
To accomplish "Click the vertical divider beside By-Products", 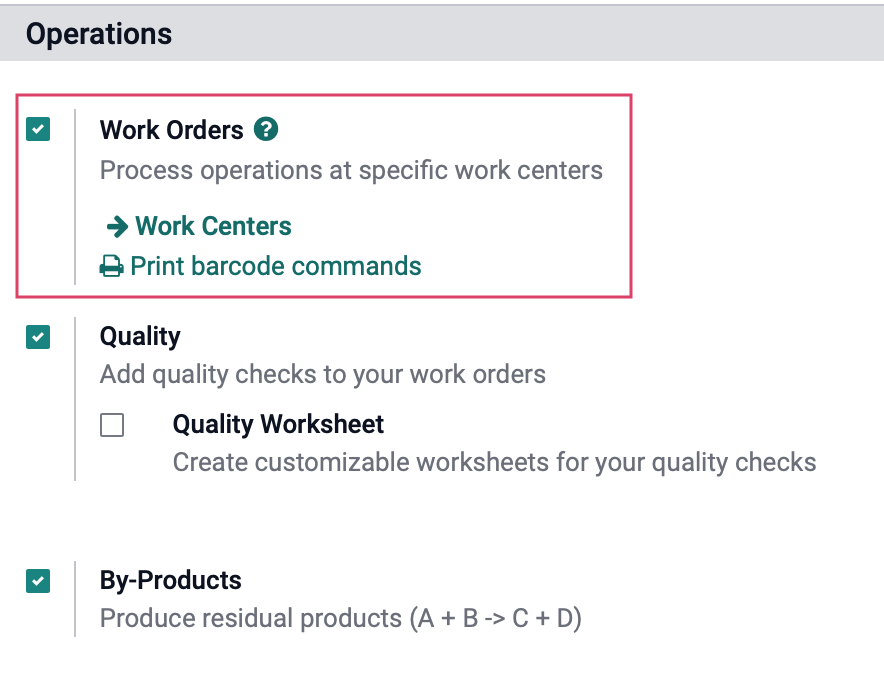I will tap(75, 599).
